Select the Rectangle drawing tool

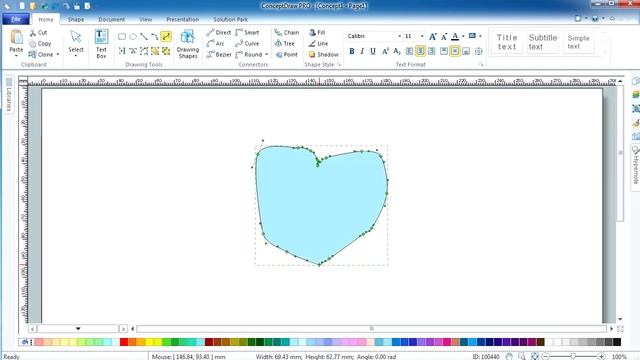[x=122, y=37]
